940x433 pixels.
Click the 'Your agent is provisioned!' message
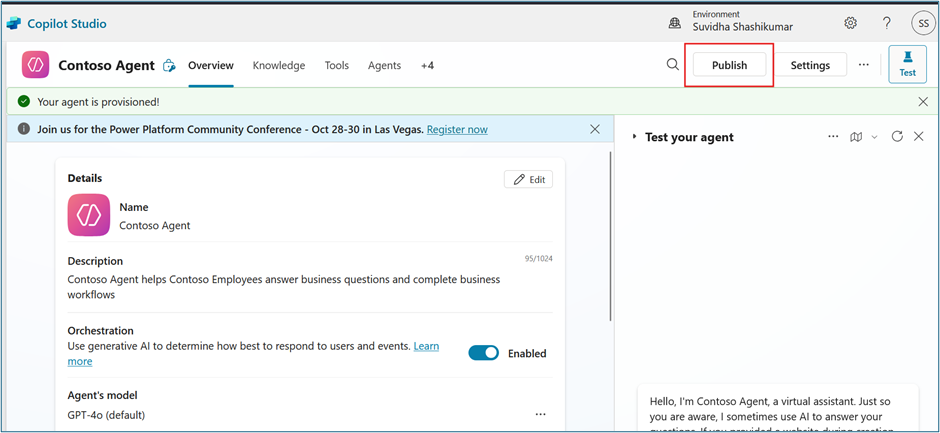click(98, 102)
